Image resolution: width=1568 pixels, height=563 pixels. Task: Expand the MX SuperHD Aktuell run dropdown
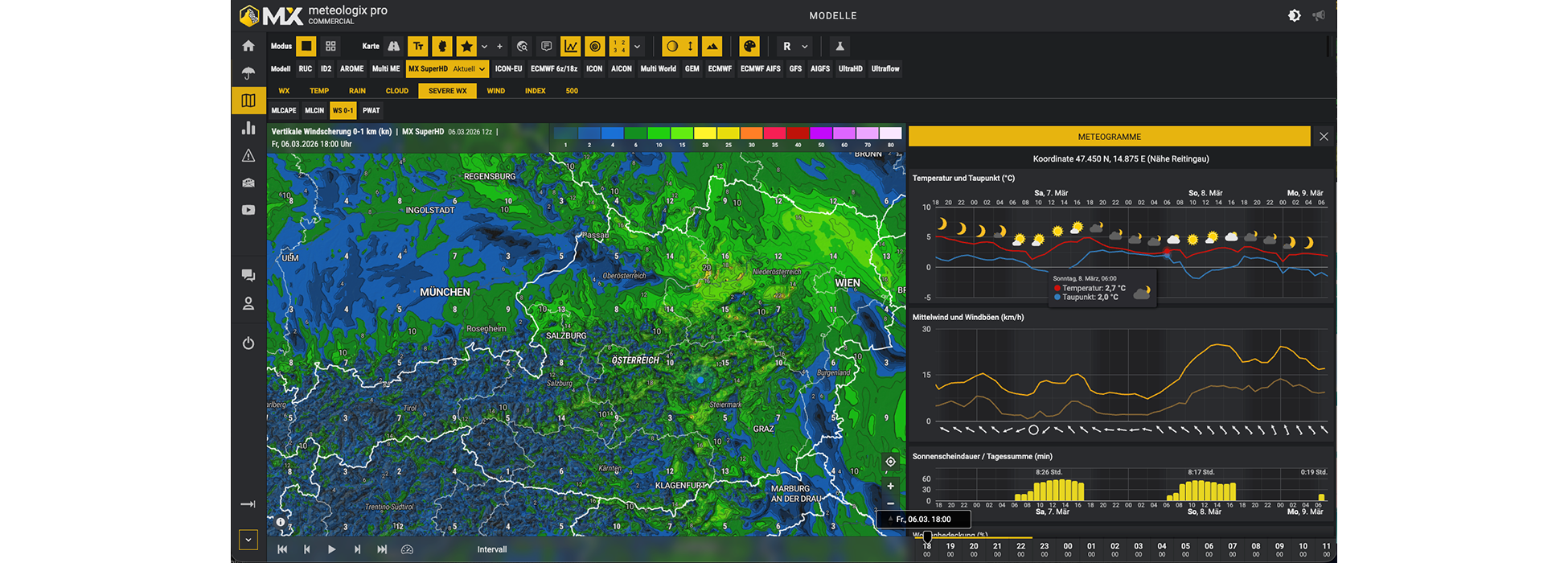[447, 69]
